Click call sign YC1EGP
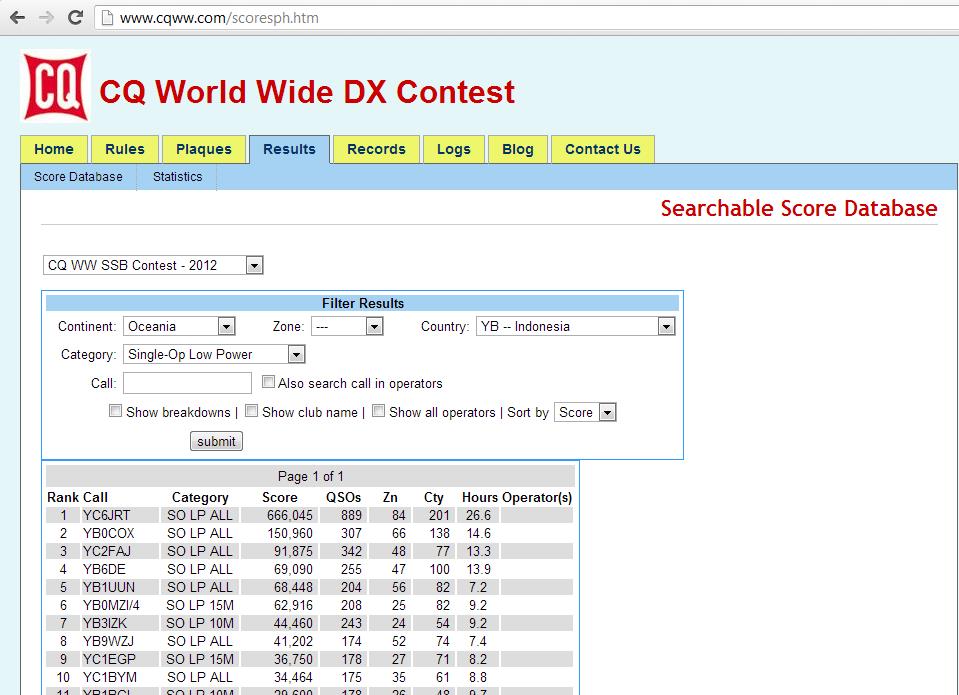Image resolution: width=959 pixels, height=695 pixels. coord(109,660)
